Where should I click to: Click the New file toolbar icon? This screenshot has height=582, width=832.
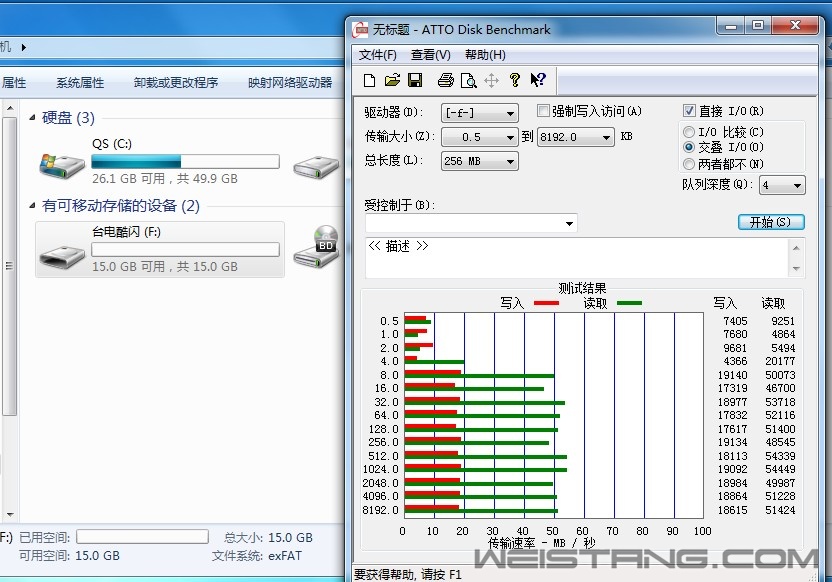(x=369, y=81)
